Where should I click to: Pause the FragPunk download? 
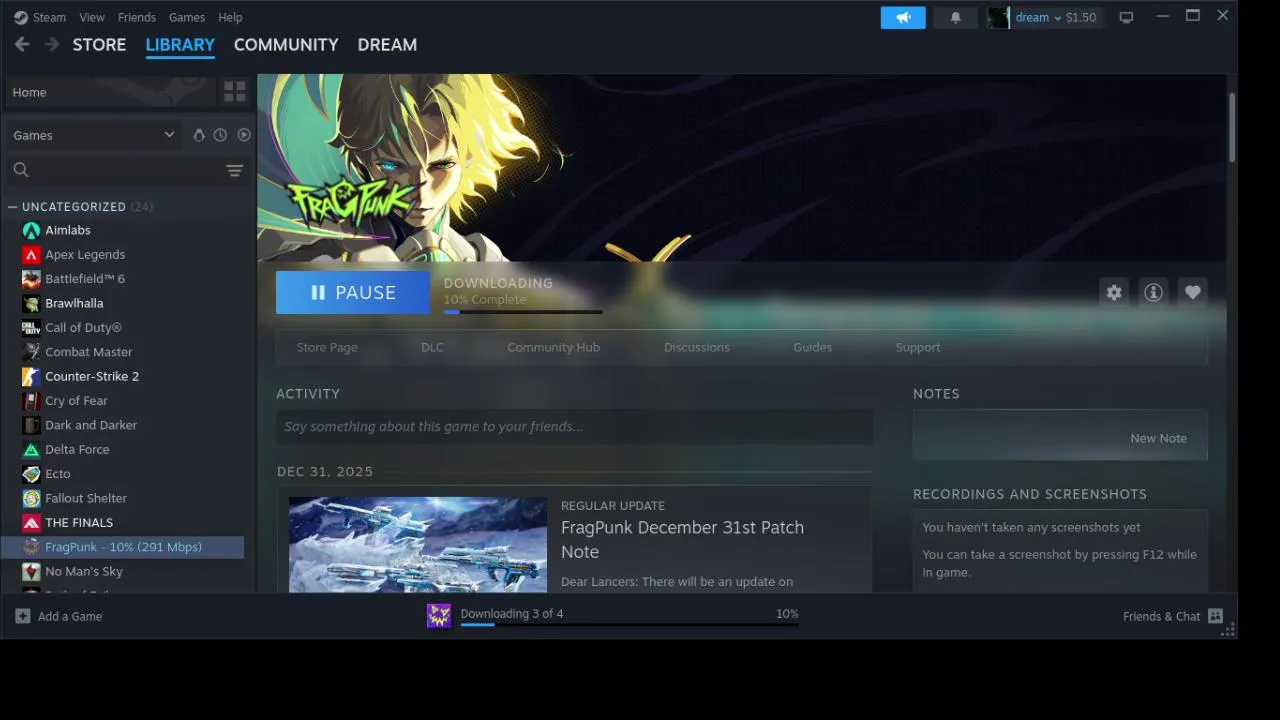pos(353,292)
